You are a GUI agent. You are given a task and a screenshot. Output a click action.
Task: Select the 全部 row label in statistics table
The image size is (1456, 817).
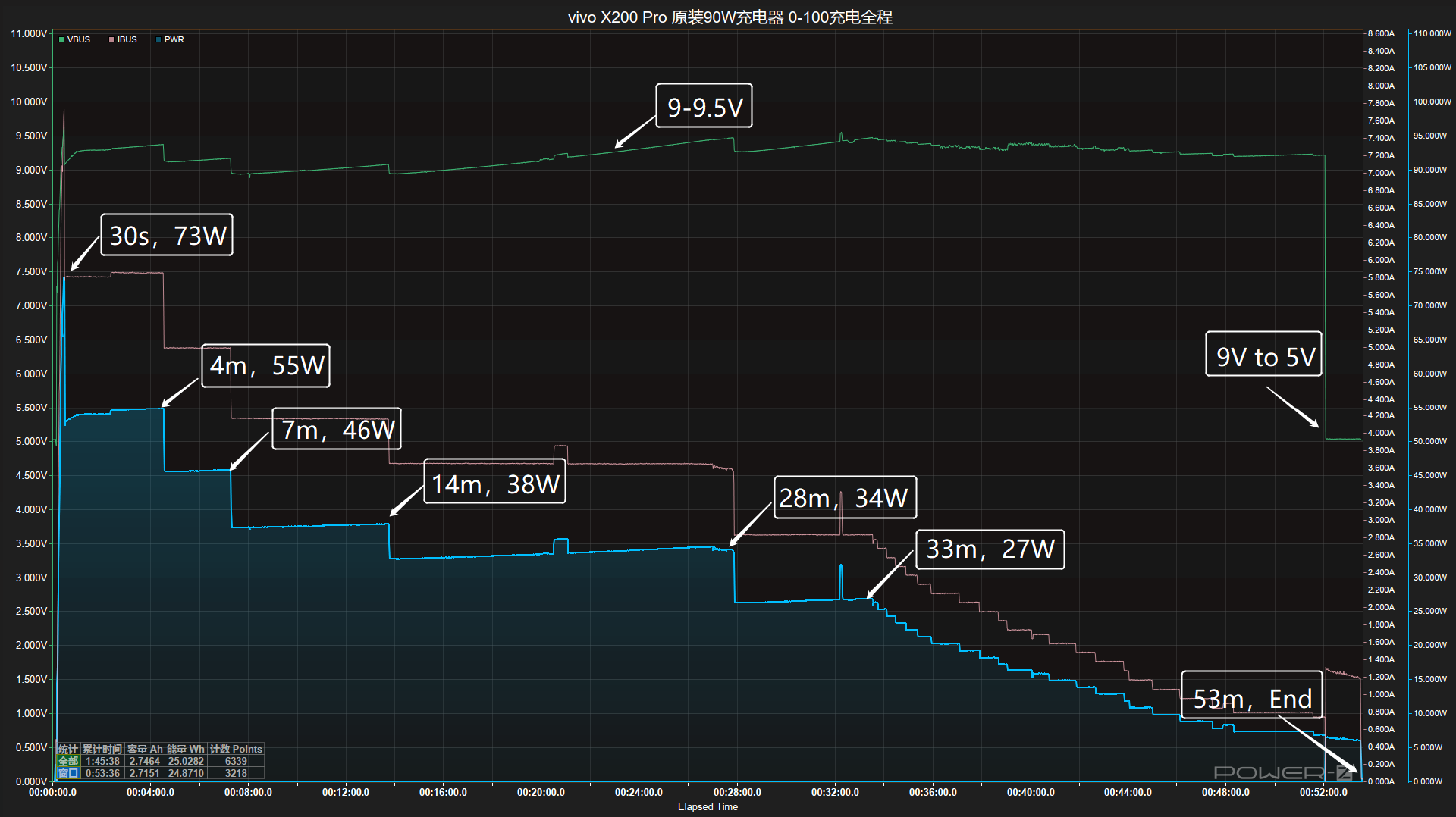pyautogui.click(x=68, y=761)
